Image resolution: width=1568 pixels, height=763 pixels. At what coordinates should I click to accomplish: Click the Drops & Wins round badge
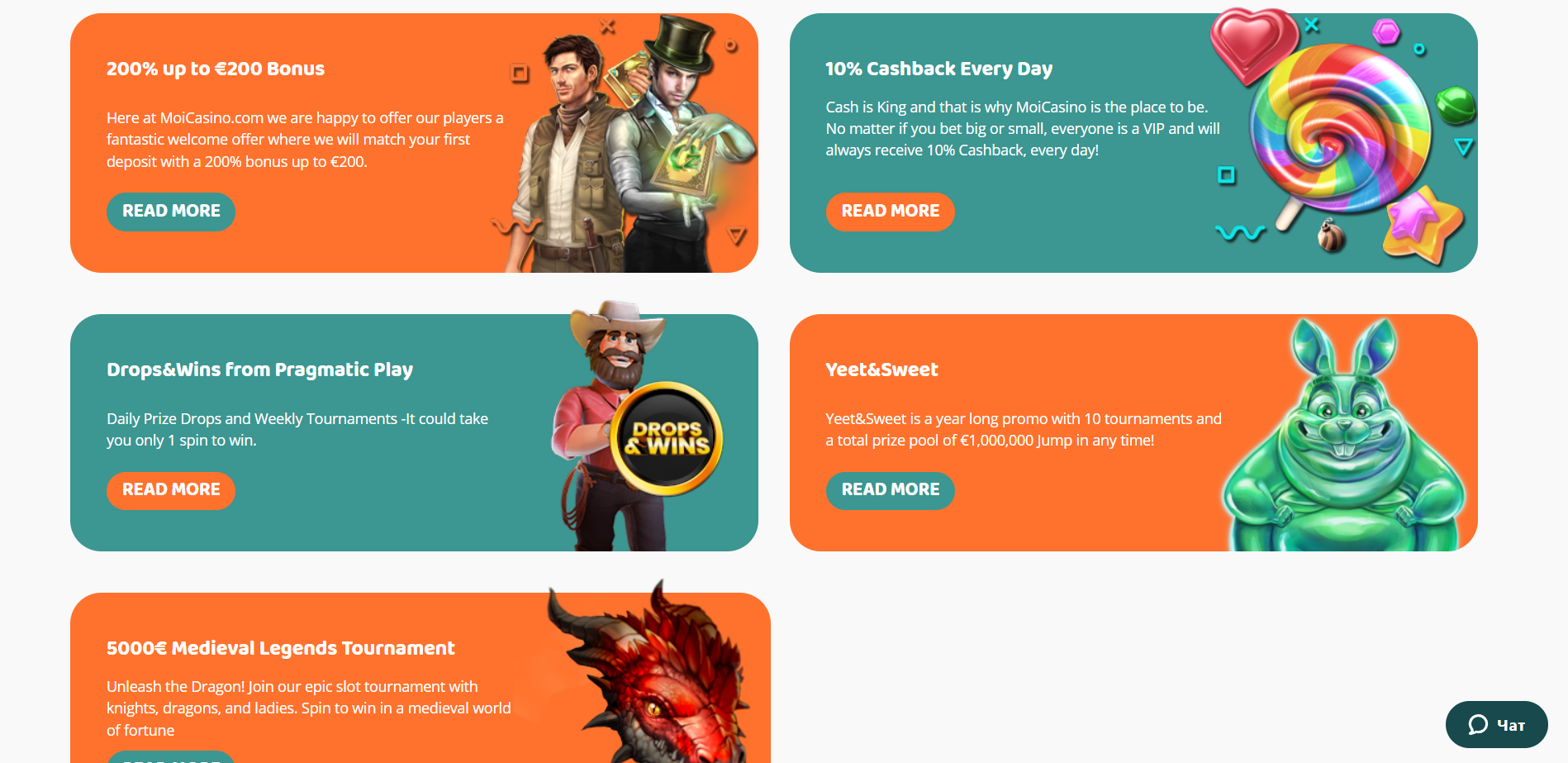pyautogui.click(x=668, y=438)
